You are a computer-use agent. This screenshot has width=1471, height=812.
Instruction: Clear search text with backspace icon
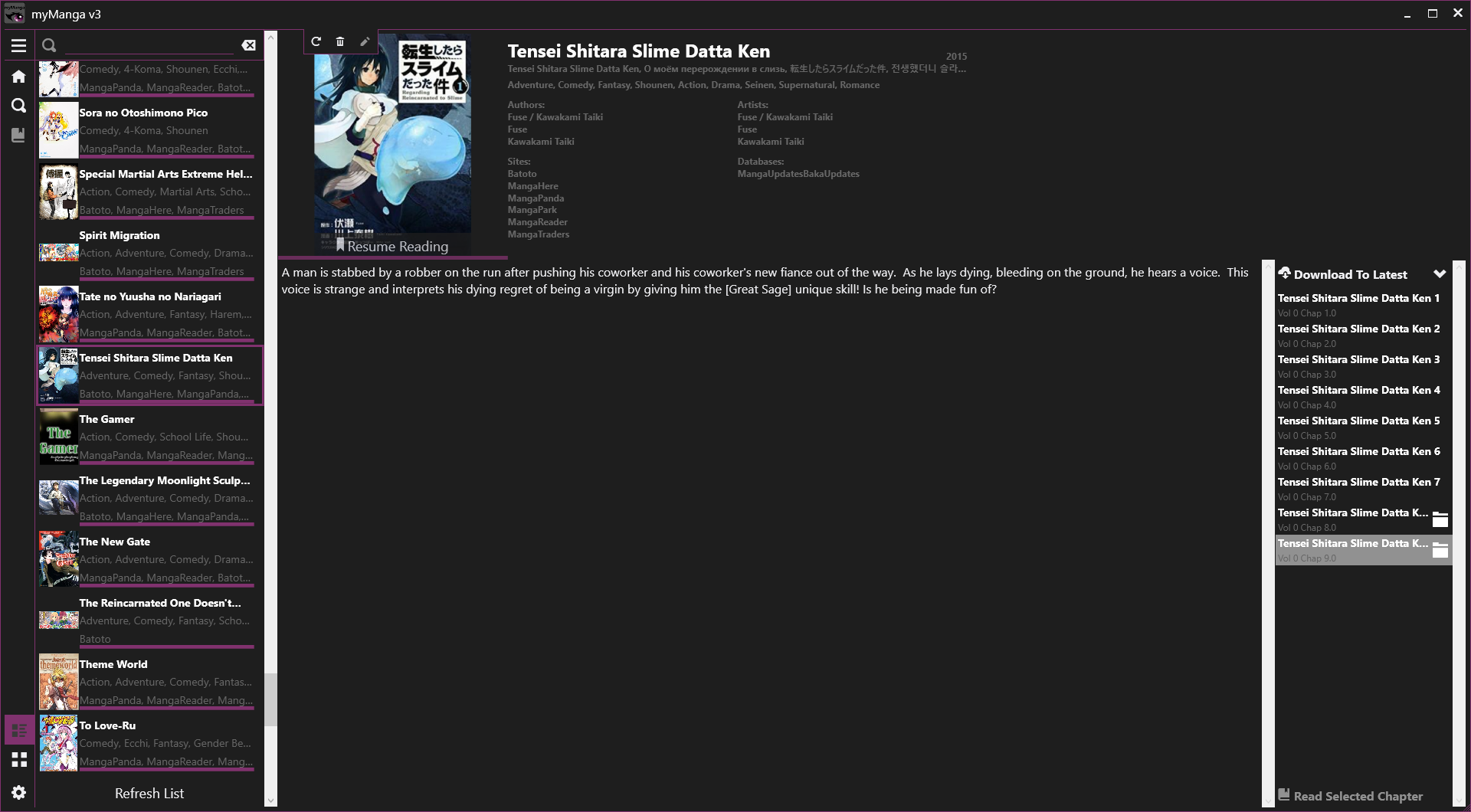click(x=249, y=45)
